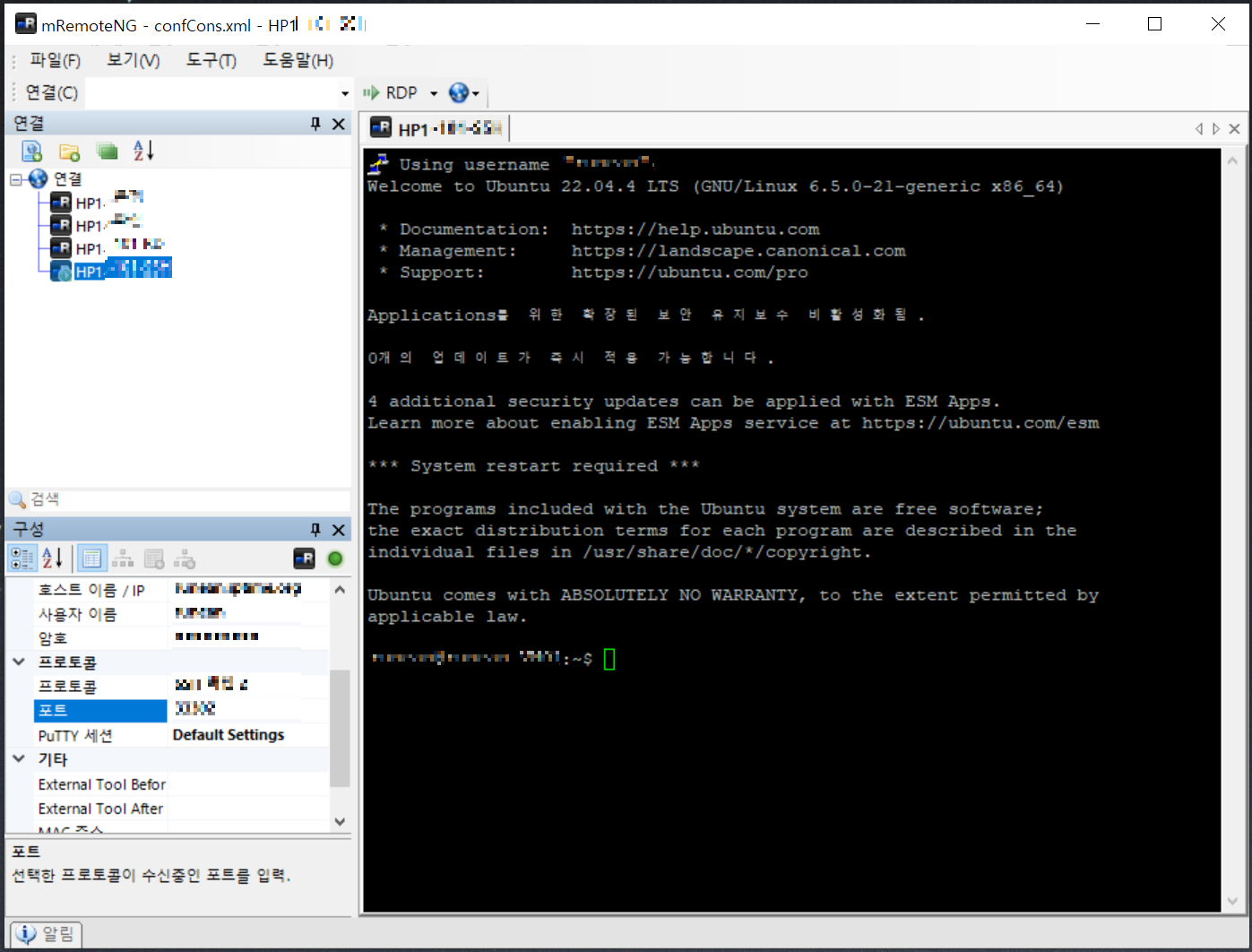Click the Default Settings value
The width and height of the screenshot is (1252, 952).
(229, 735)
